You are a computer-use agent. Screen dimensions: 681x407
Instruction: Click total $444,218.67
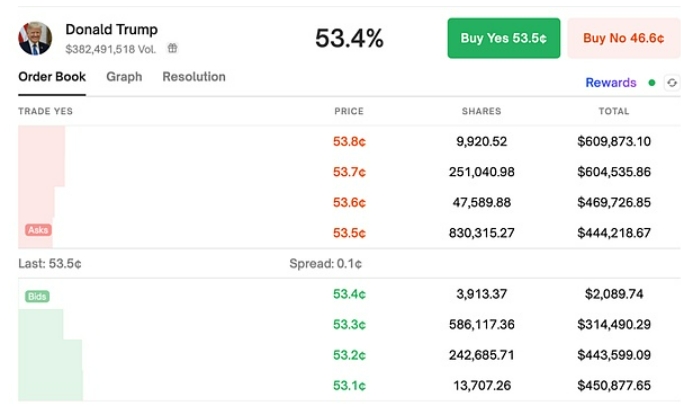click(614, 233)
